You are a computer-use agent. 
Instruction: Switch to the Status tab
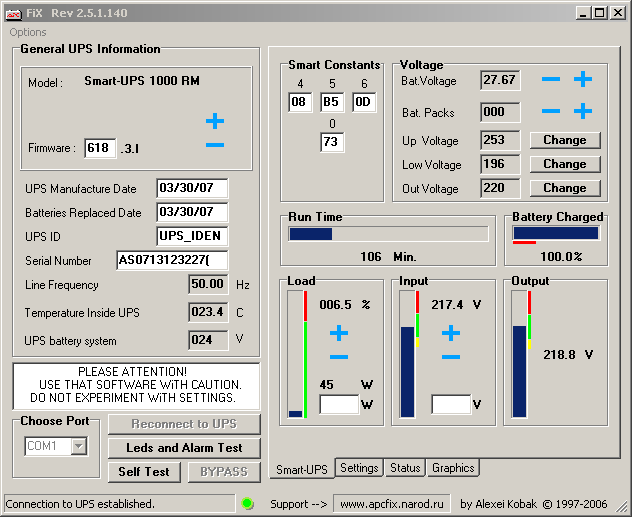[405, 468]
